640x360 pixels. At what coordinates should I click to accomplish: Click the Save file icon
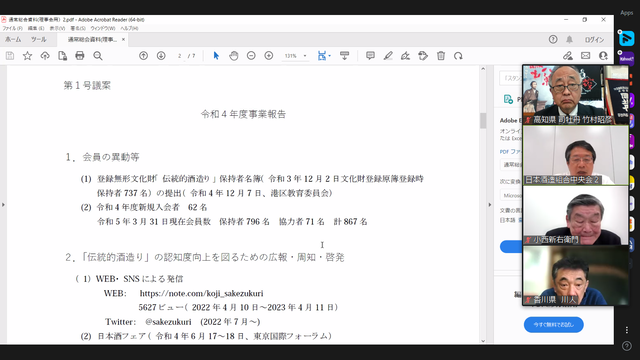[x=10, y=56]
